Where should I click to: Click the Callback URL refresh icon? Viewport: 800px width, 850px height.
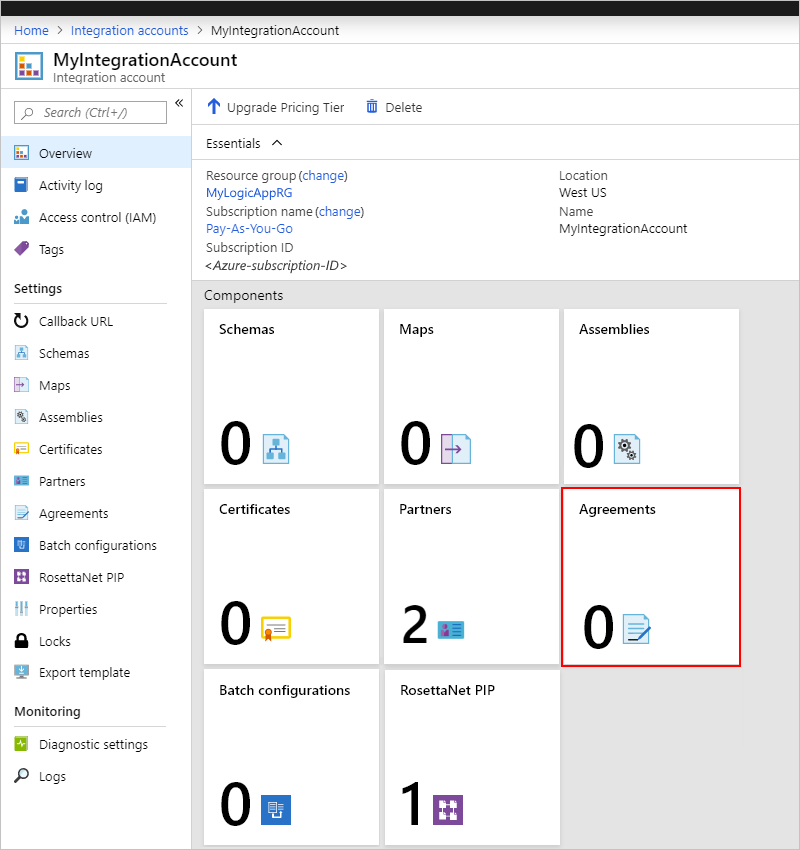tap(21, 321)
